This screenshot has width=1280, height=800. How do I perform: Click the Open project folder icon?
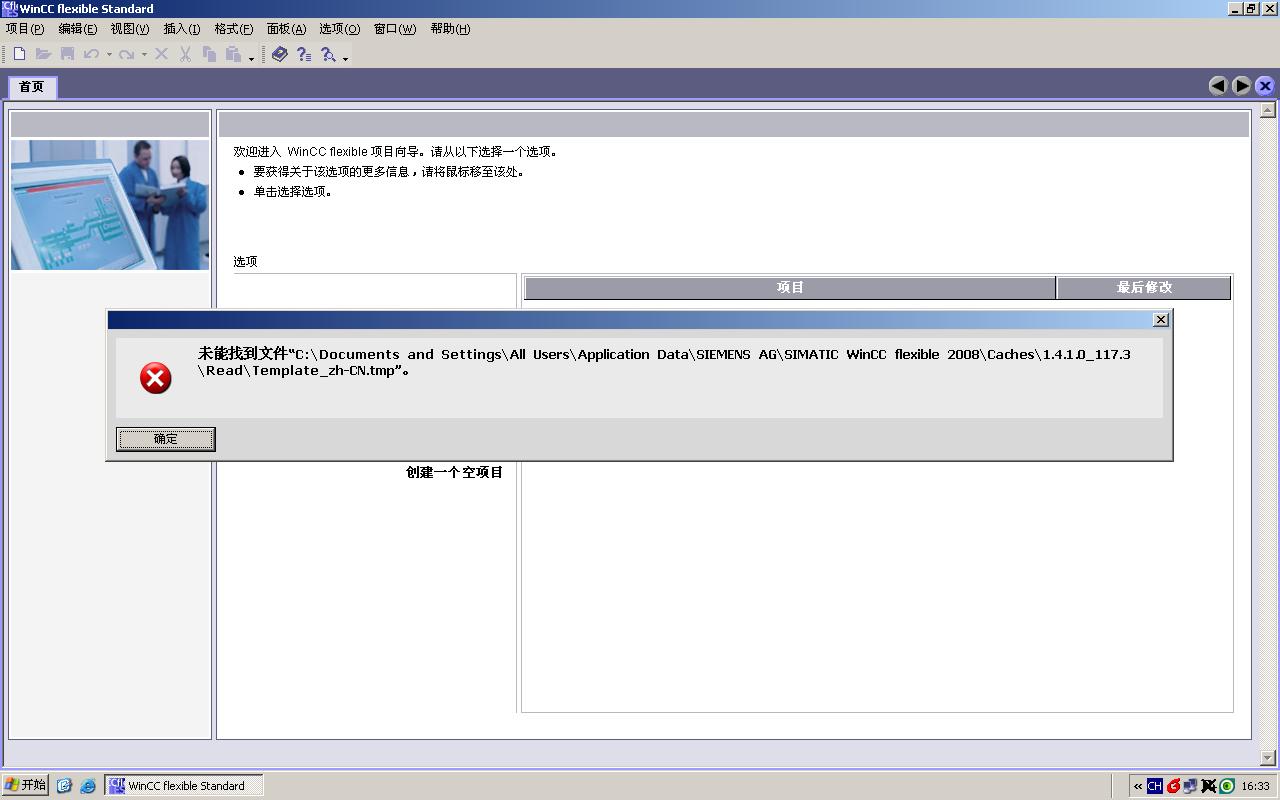tap(43, 54)
